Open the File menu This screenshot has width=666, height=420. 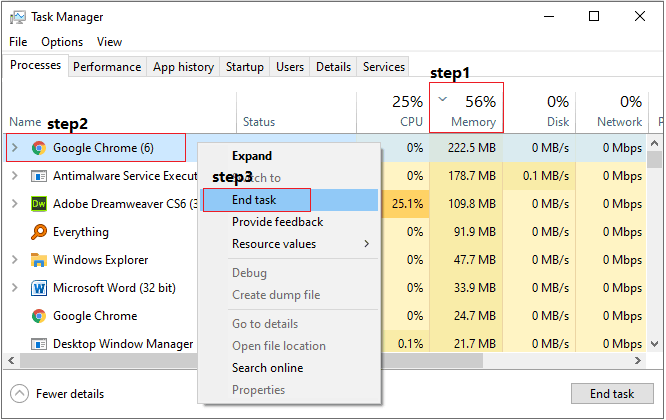(x=18, y=42)
